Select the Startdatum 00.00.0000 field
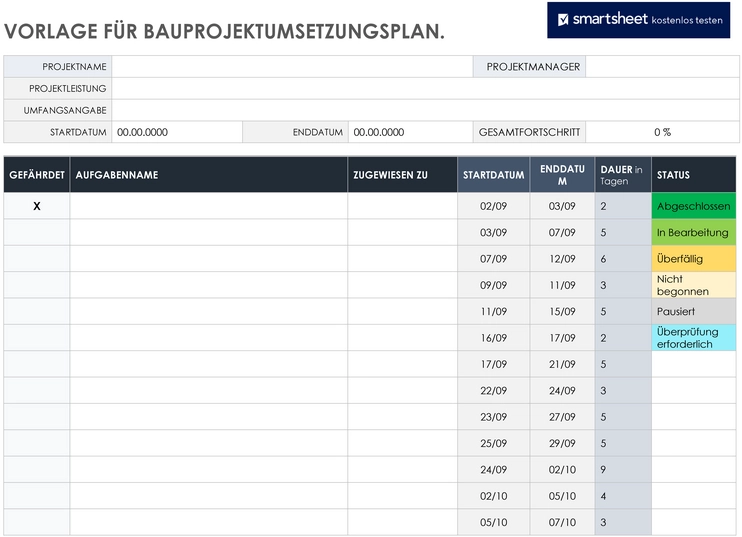Screen dimensions: 742x537 tap(177, 132)
